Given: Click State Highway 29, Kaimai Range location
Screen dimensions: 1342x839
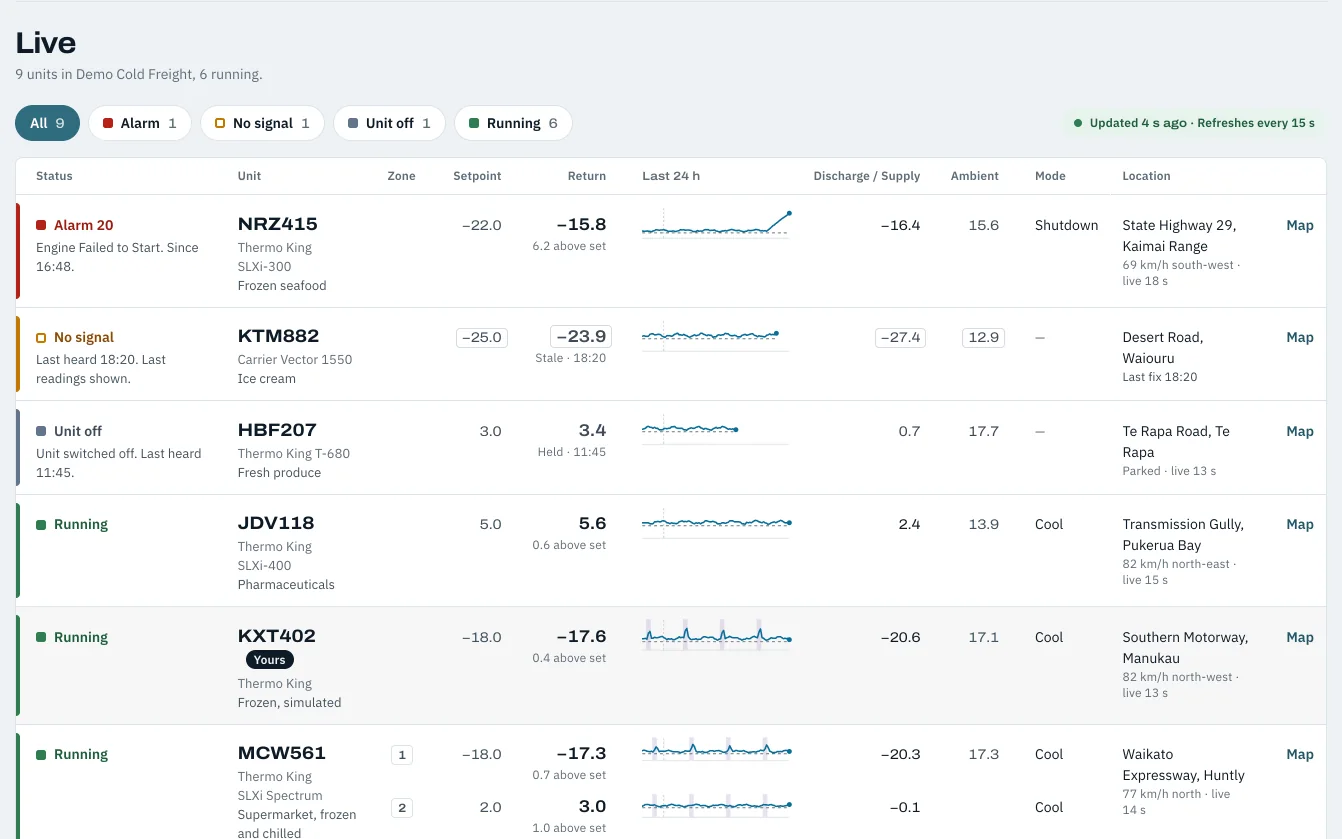Looking at the screenshot, I should click(x=1179, y=236).
